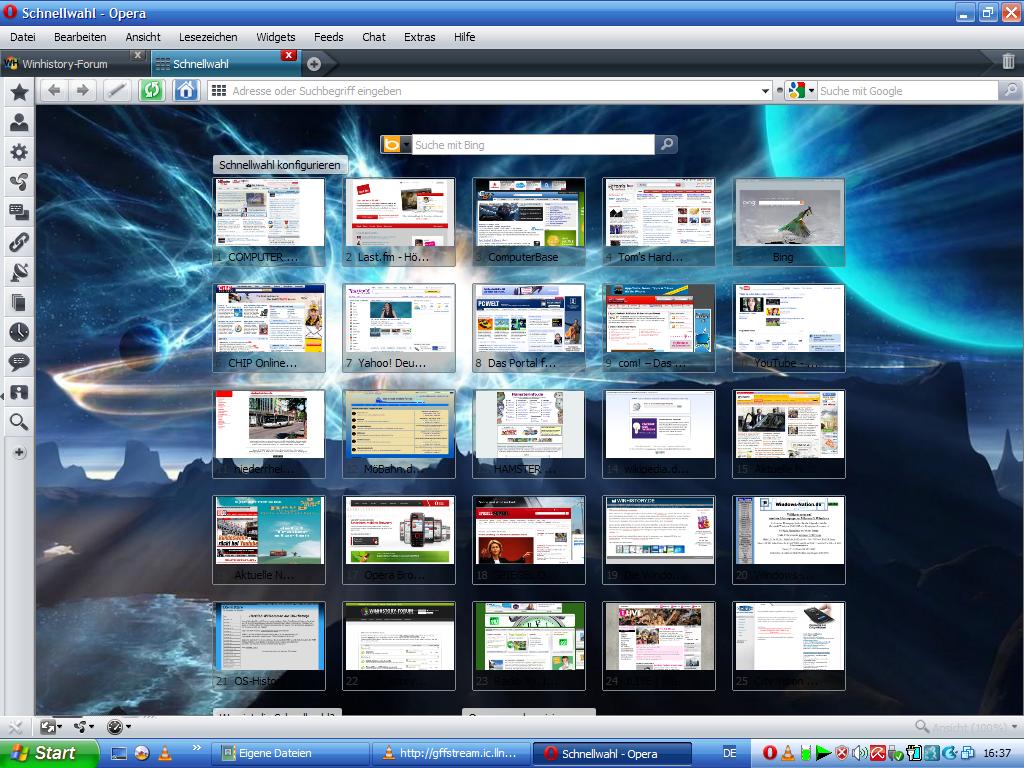1024x768 pixels.
Task: Click into the Bing search field
Action: point(533,145)
